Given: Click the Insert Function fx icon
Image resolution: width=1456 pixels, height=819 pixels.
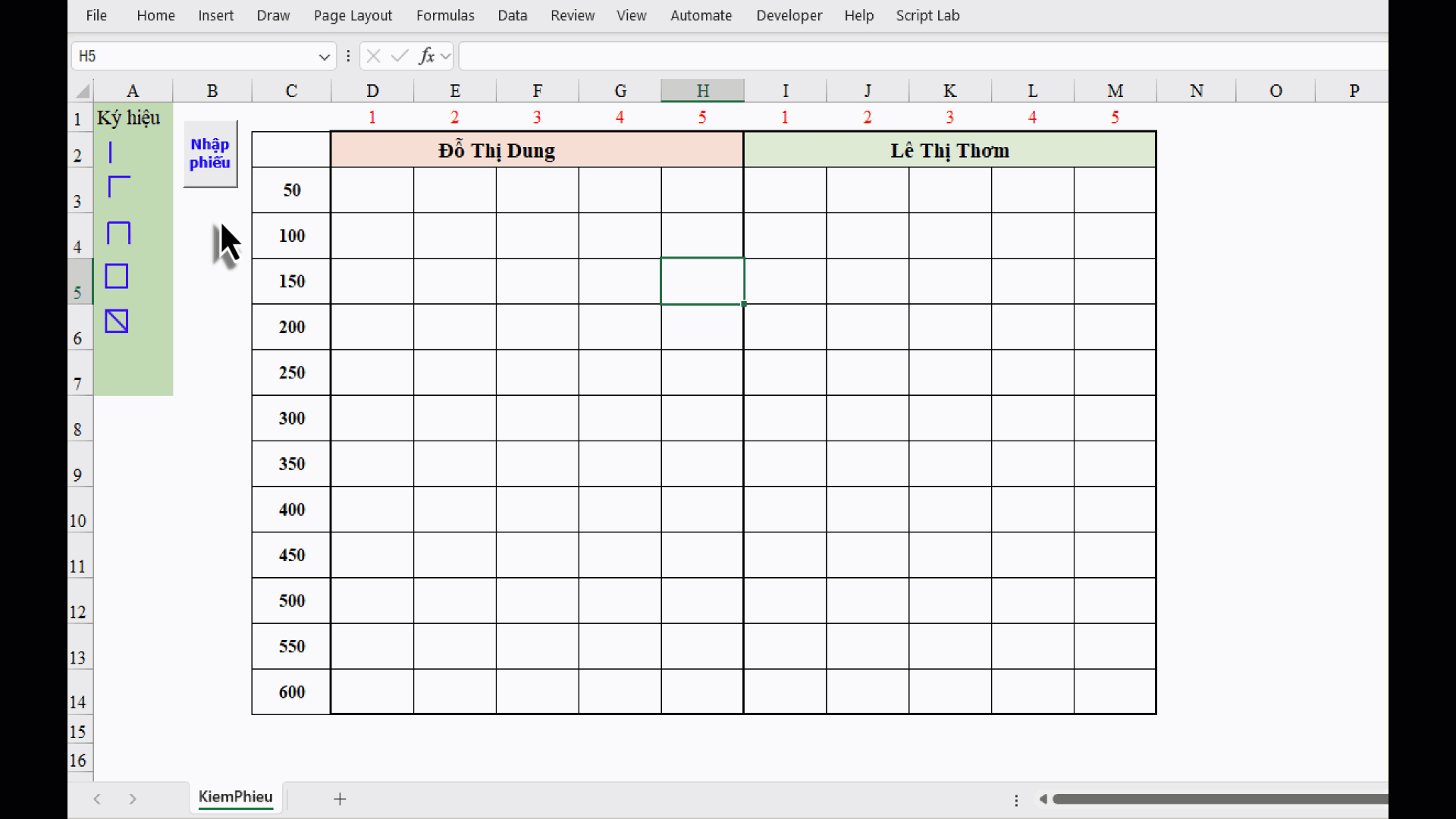Looking at the screenshot, I should pyautogui.click(x=427, y=55).
